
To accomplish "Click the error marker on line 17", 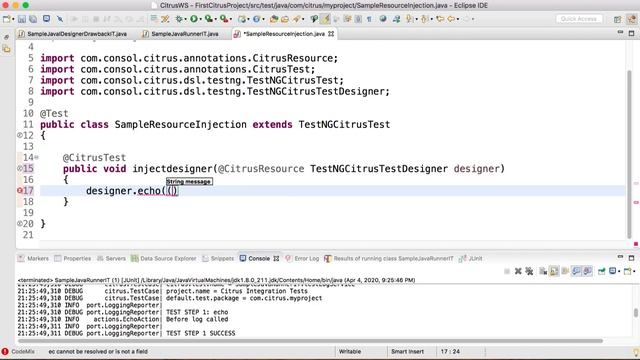I will pos(19,191).
